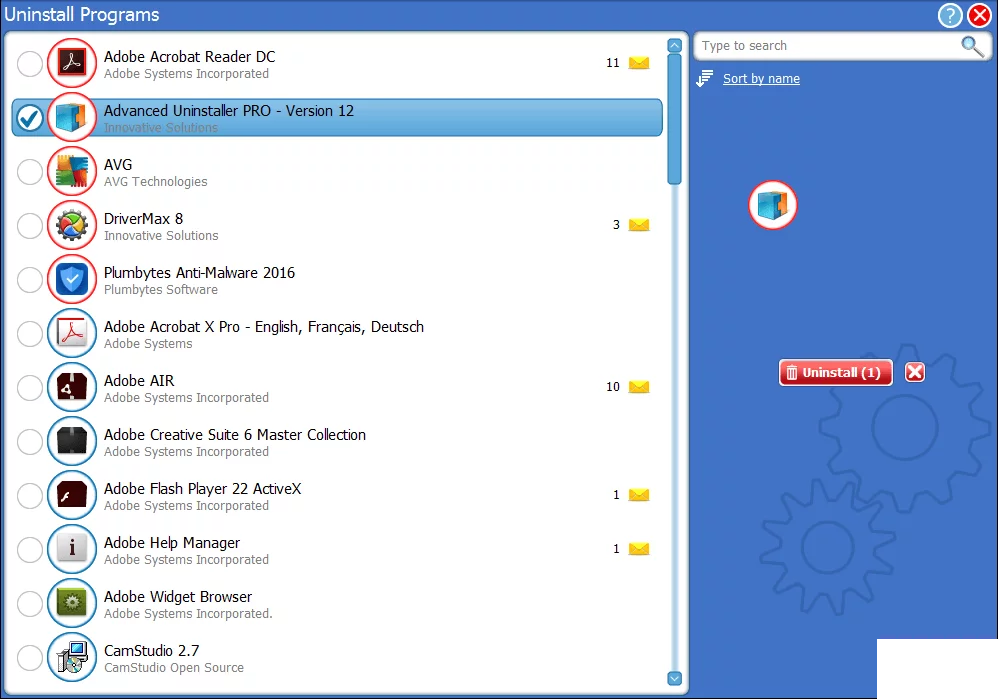Screen dimensions: 998x699
Task: Select Adobe Acrobat X Pro name text
Action: tap(264, 327)
